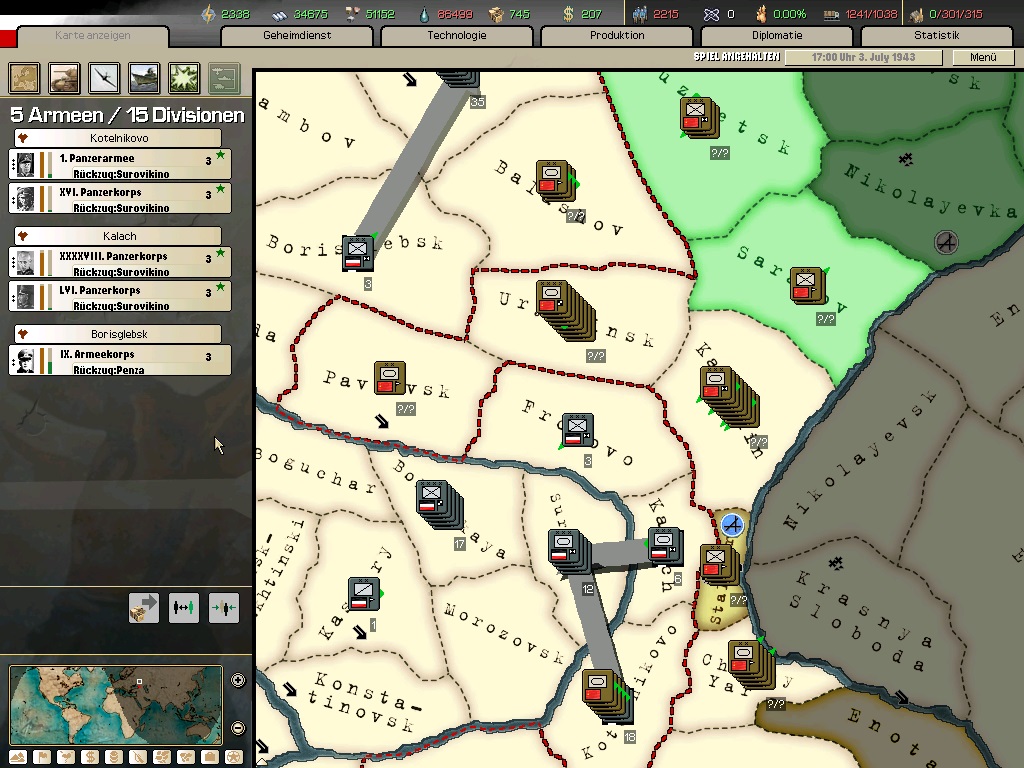Zoom out with the minimap minus button
Screen dimensions: 1024x768
coord(238,728)
